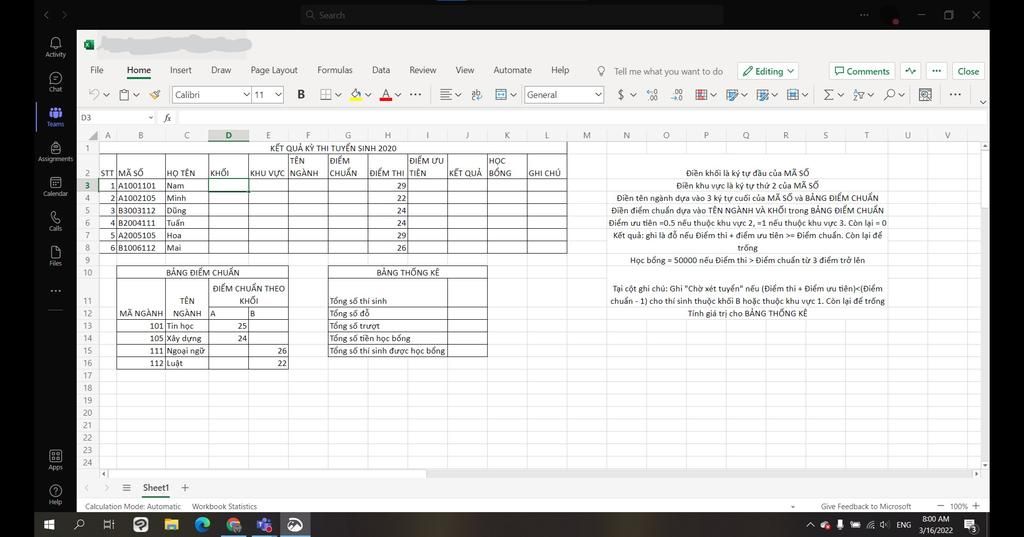Viewport: 1024px width, 537px height.
Task: Expand the font color dropdown arrow
Action: (x=398, y=95)
